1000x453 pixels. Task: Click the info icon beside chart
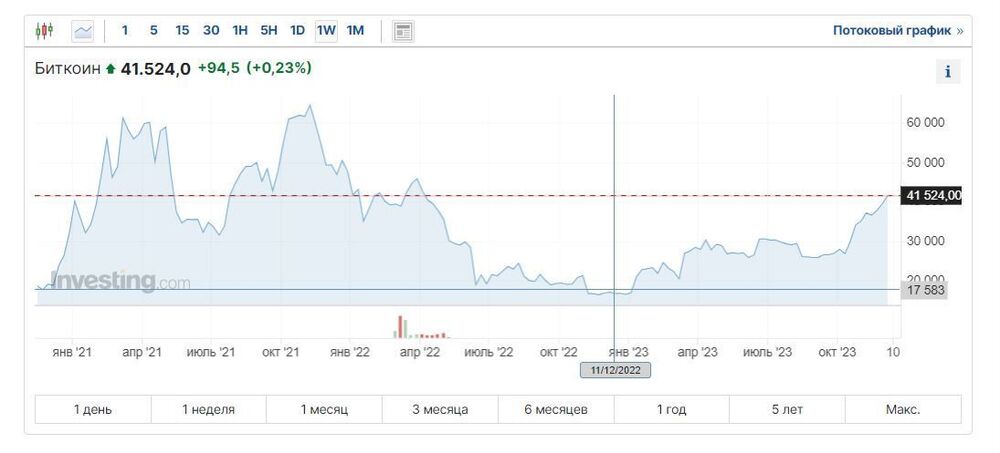tap(948, 71)
